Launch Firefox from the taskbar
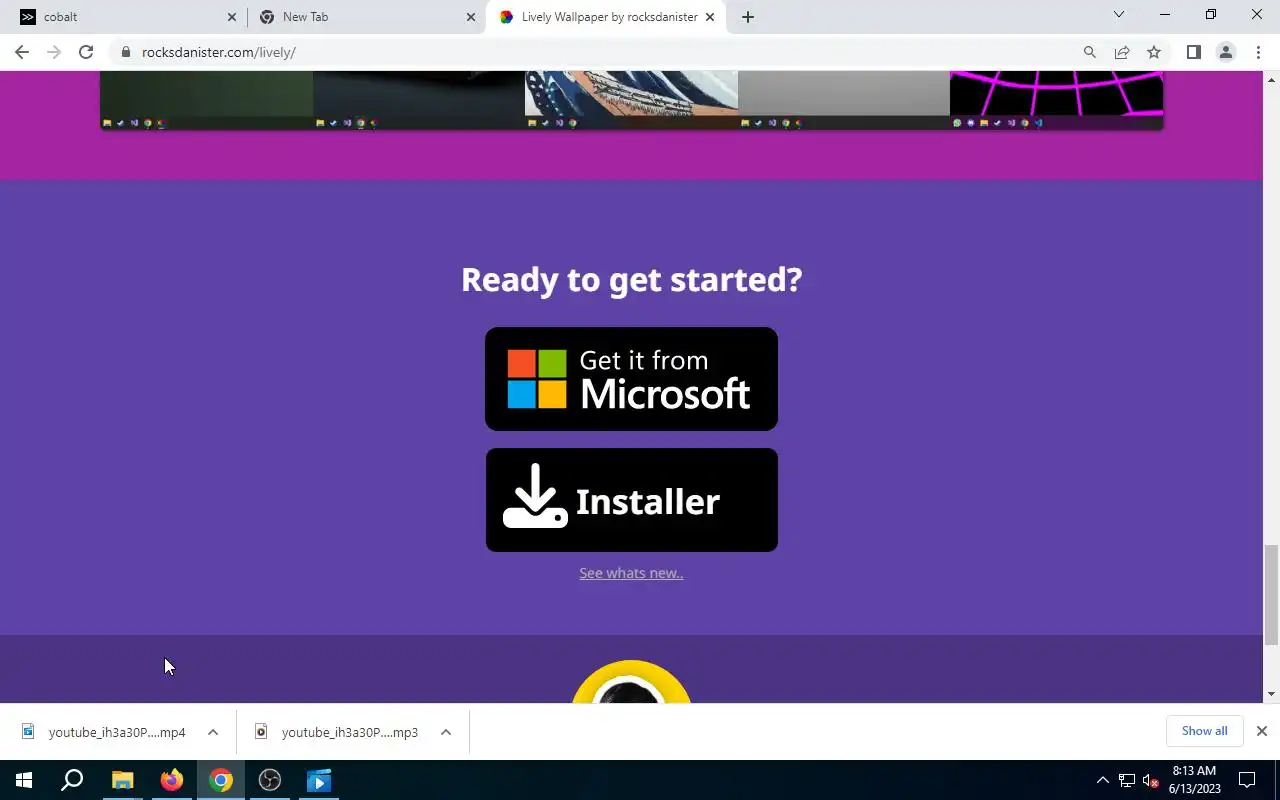The height and width of the screenshot is (800, 1280). click(x=172, y=780)
